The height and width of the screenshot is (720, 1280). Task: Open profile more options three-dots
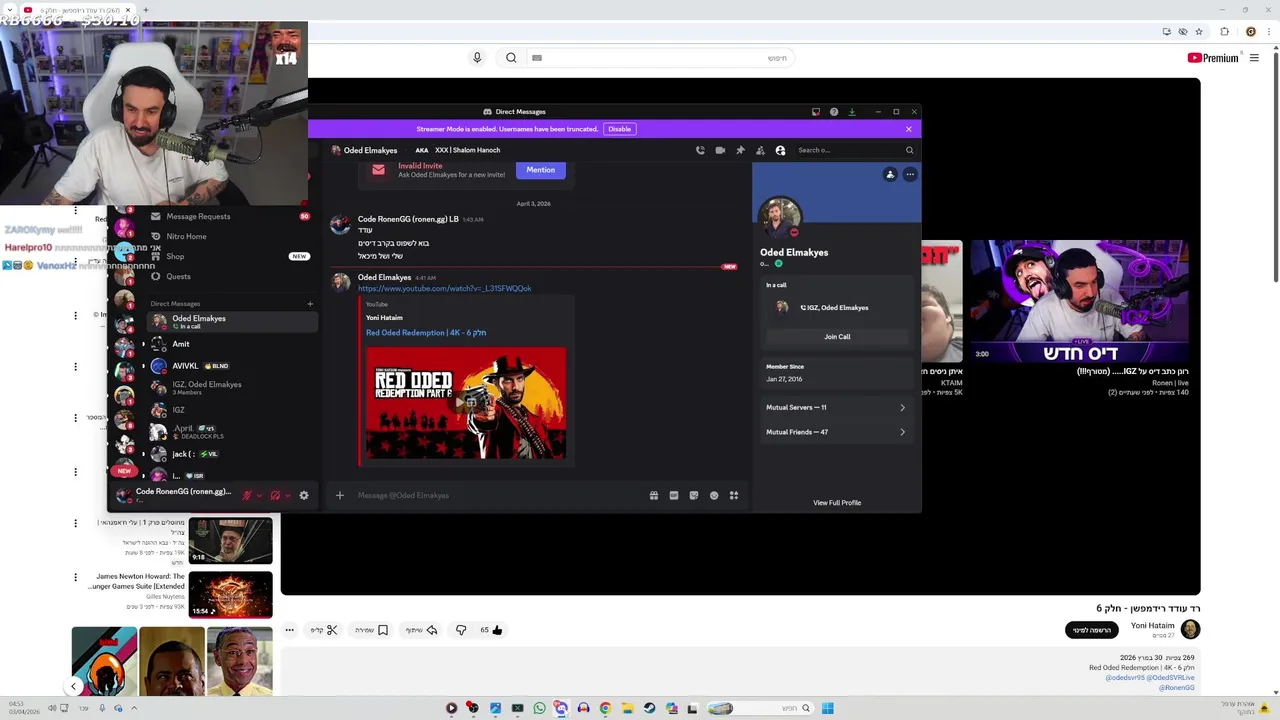[910, 174]
